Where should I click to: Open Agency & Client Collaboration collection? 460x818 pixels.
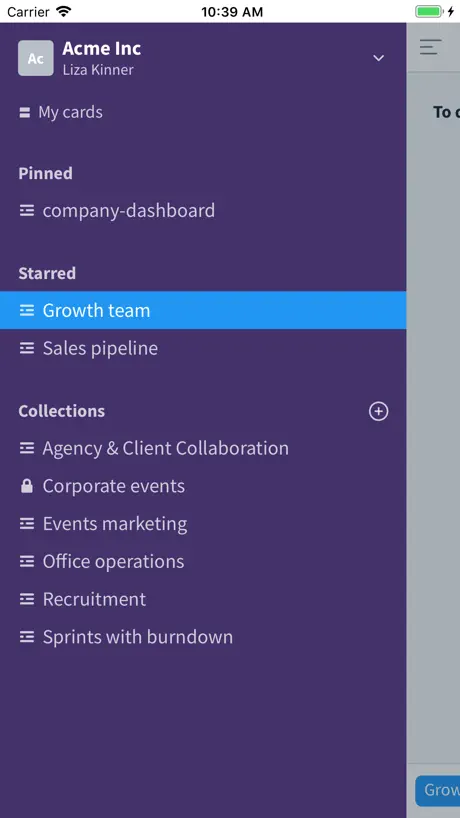click(203, 448)
